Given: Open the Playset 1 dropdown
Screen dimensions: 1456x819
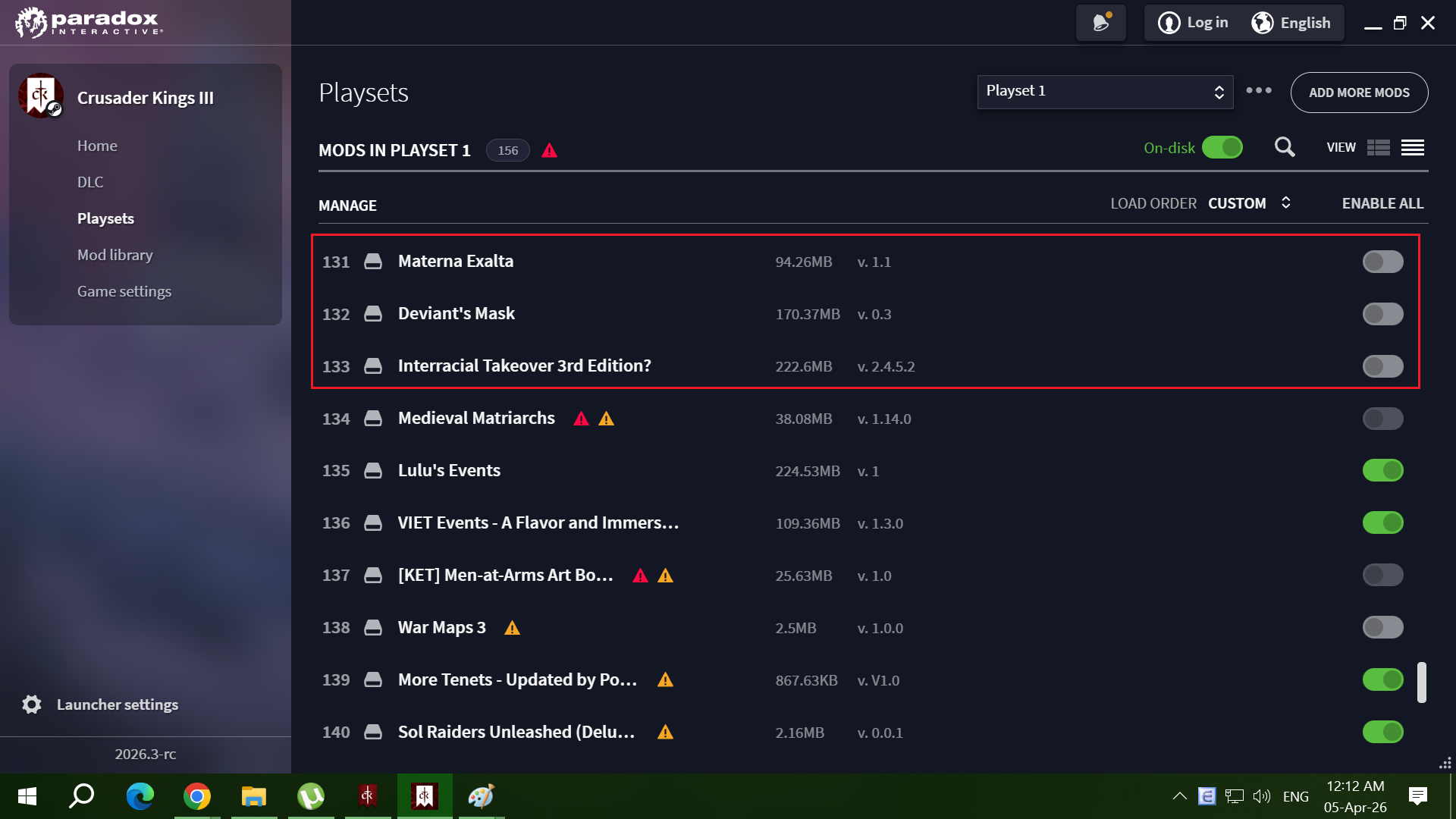Looking at the screenshot, I should [1105, 92].
